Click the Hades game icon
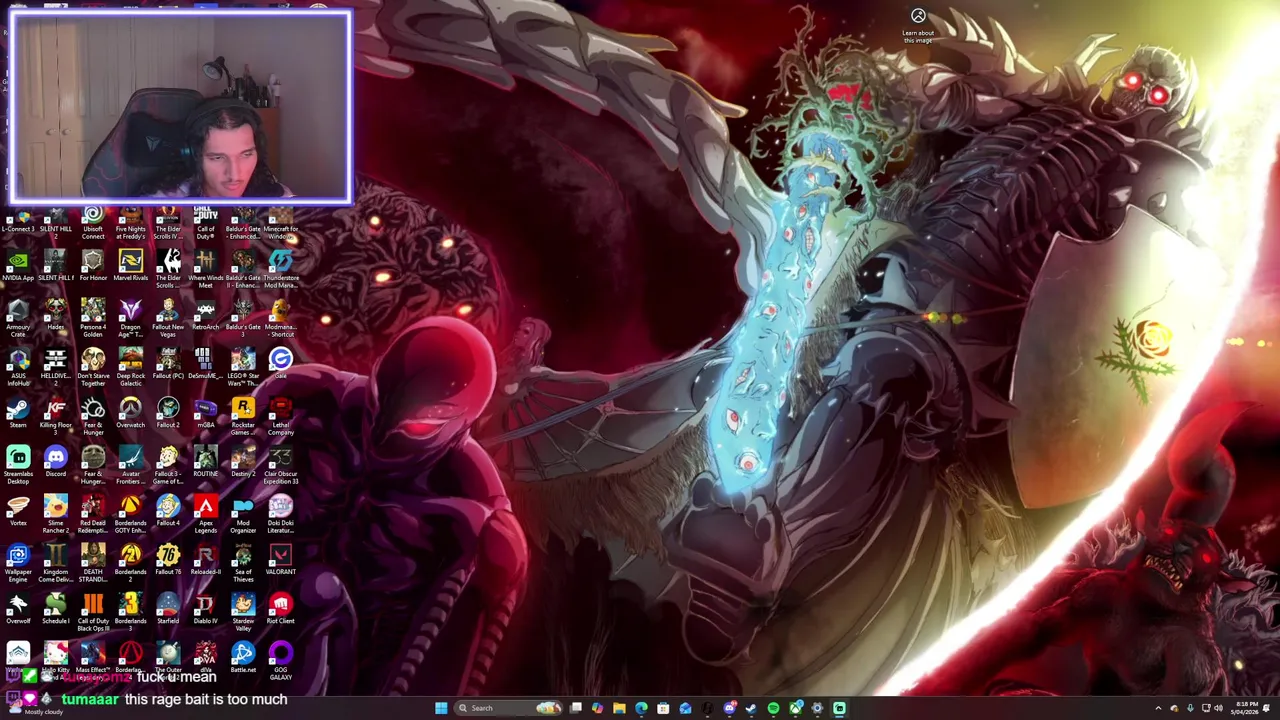1280x720 pixels. 55,316
